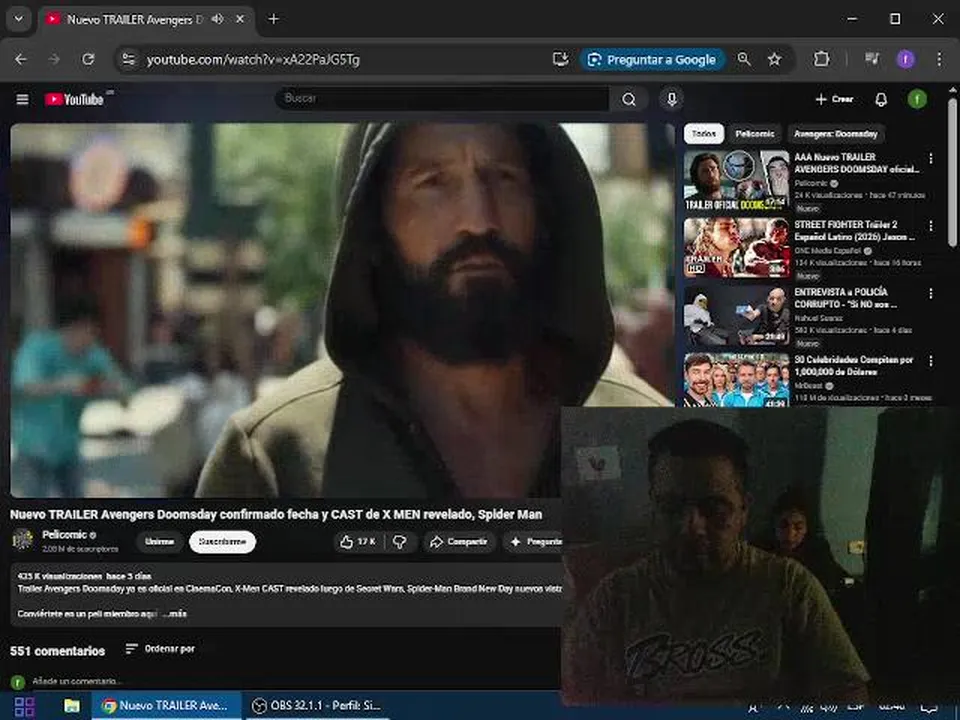Click the 551 comentarios heading
The width and height of the screenshot is (960, 720).
tap(58, 651)
